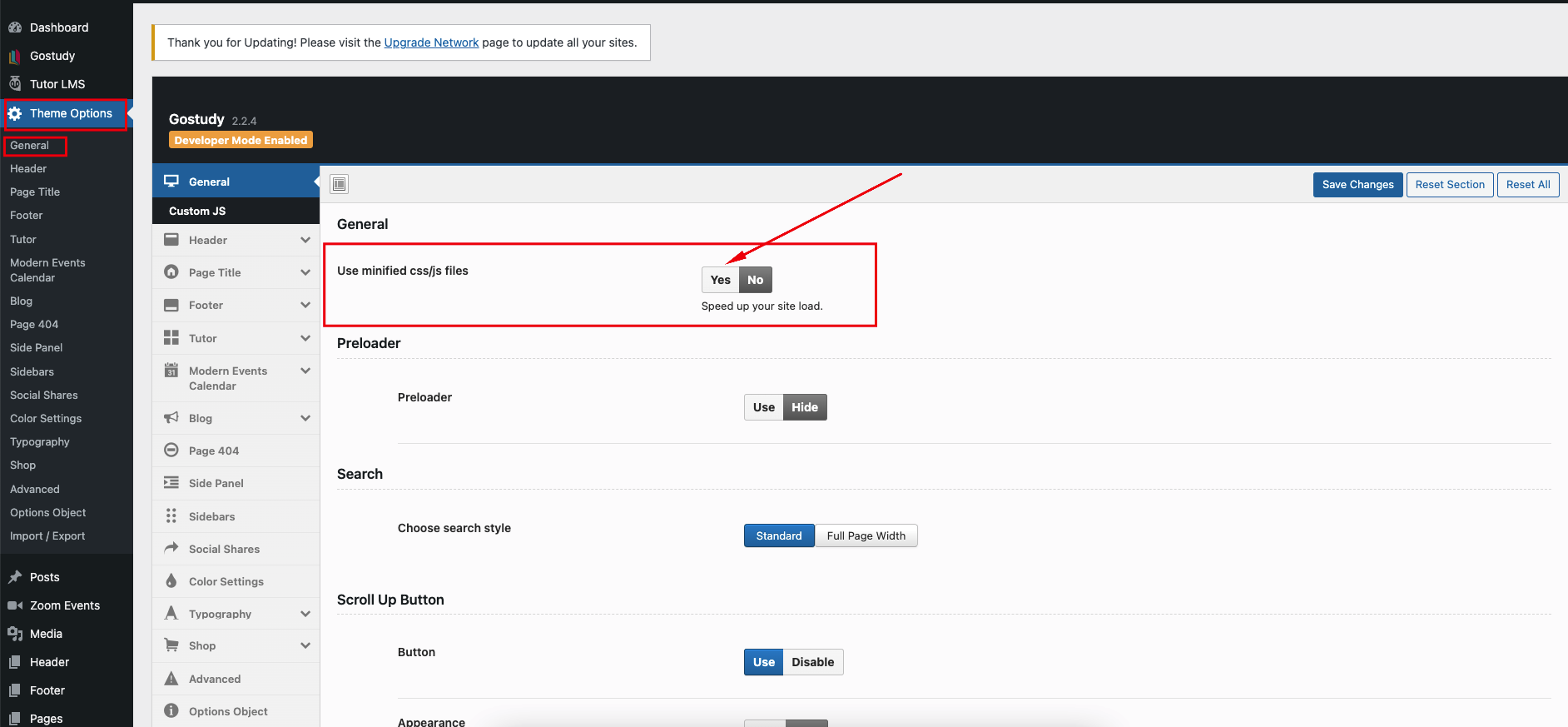1568x727 pixels.
Task: Click the Advanced warning triangle icon
Action: pyautogui.click(x=171, y=678)
